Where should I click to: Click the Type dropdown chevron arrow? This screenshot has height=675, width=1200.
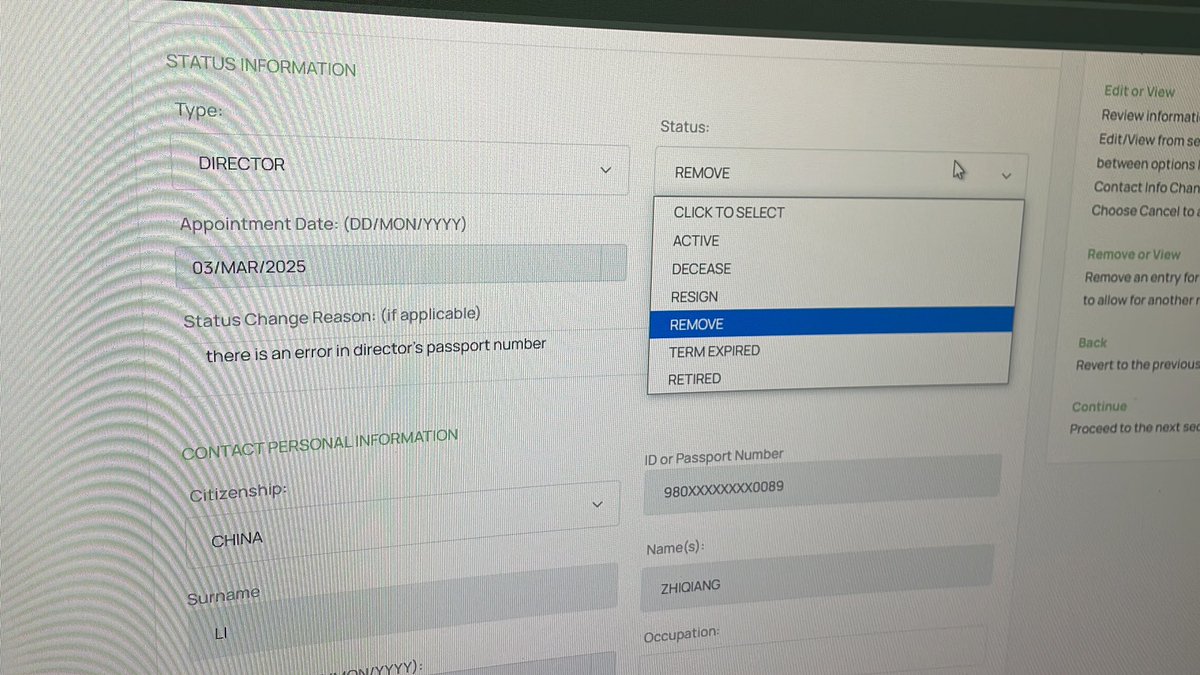coord(605,170)
